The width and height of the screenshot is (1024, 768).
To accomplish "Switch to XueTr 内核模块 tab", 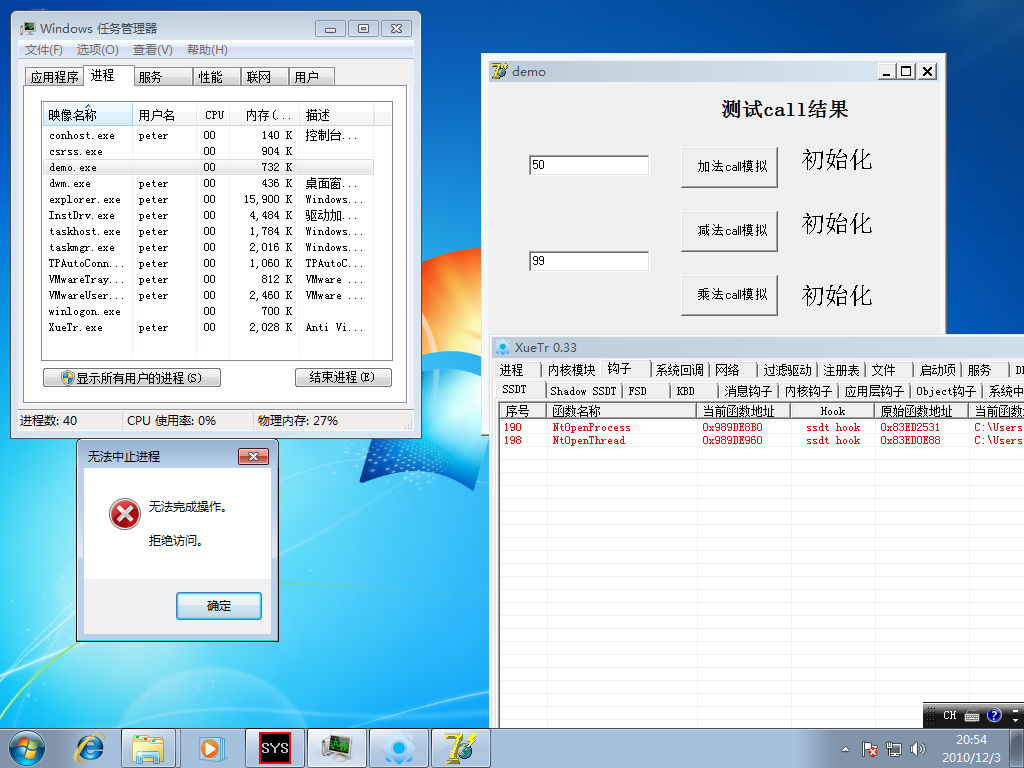I will [571, 370].
